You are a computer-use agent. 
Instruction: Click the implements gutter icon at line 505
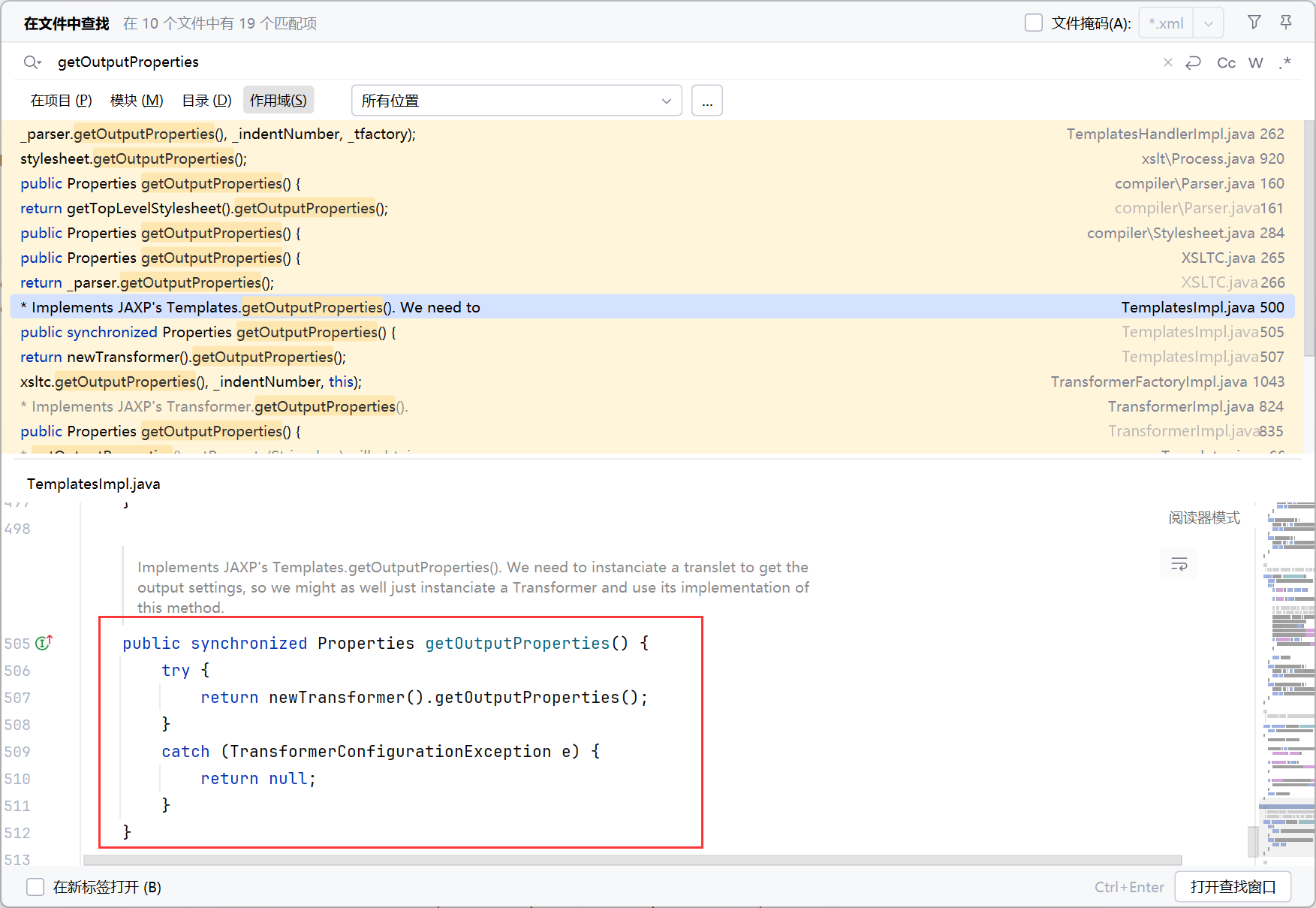(x=44, y=643)
